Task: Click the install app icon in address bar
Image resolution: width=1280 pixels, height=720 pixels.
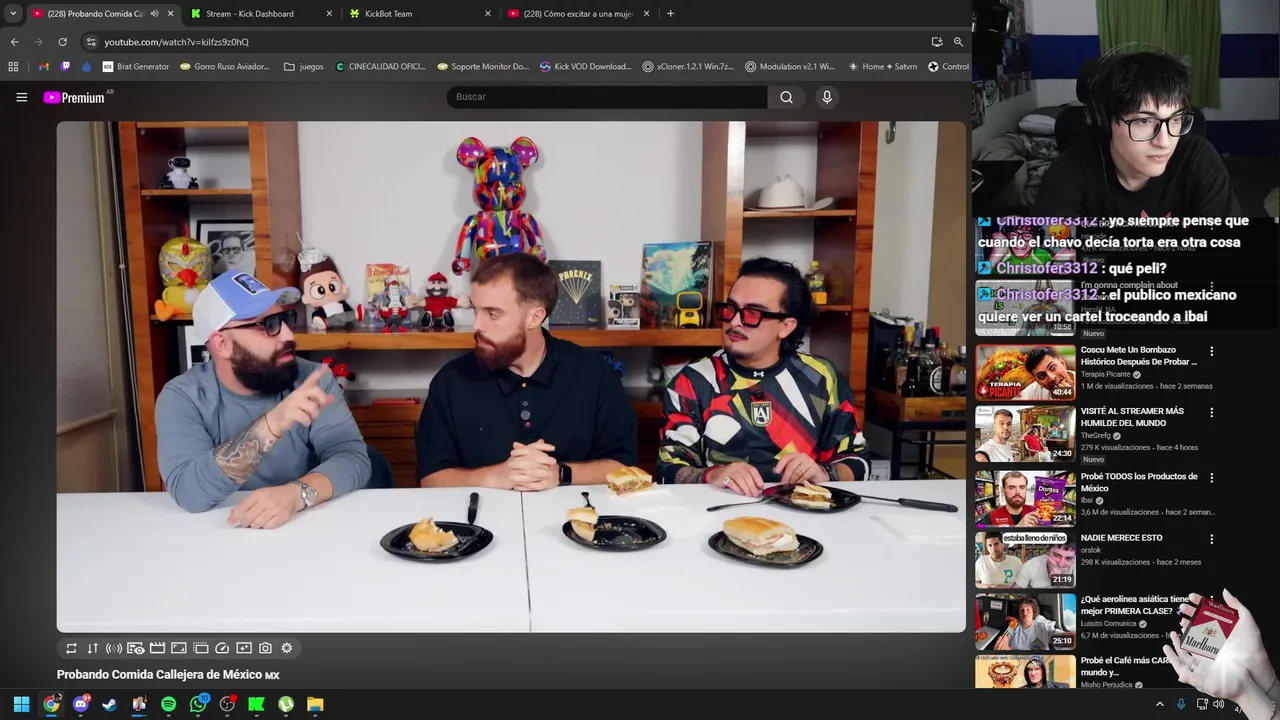Action: pos(937,42)
